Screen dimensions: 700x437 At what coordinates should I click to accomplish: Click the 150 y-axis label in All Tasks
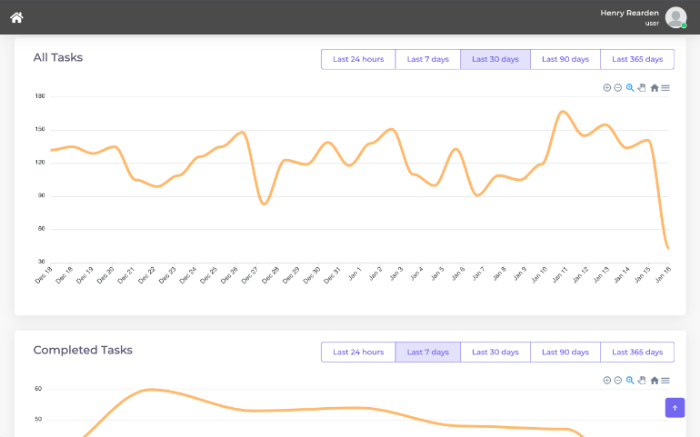(40, 129)
